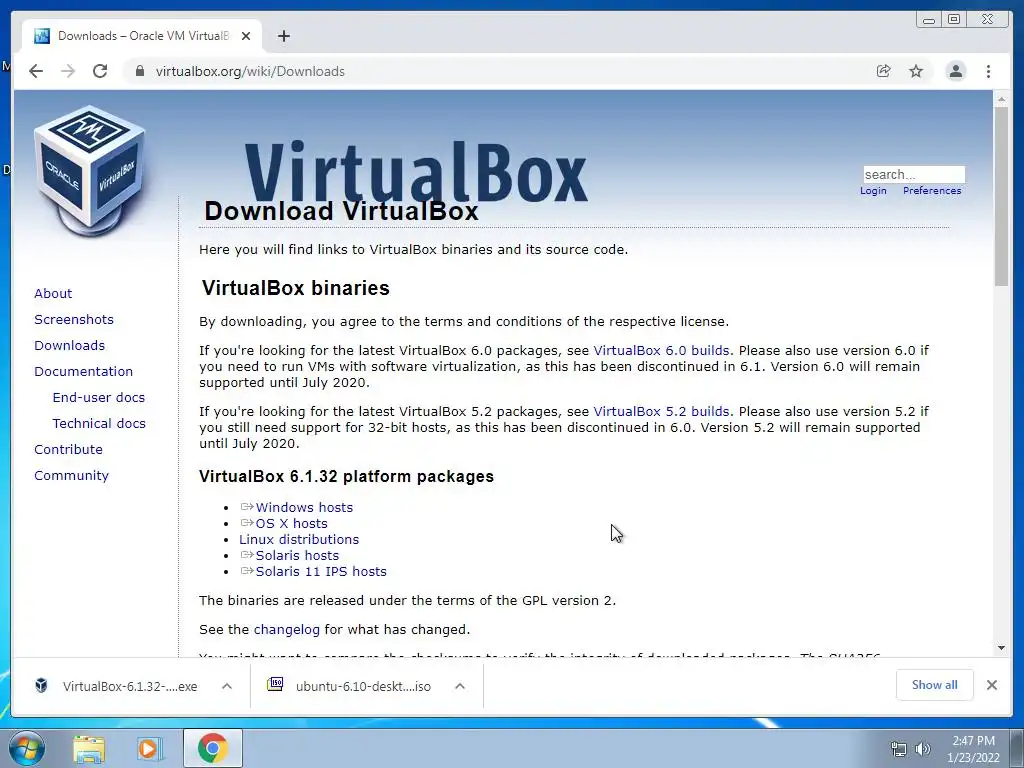The height and width of the screenshot is (768, 1024).
Task: Click the taskbar clock showing 2:47 PM
Action: pos(973,749)
